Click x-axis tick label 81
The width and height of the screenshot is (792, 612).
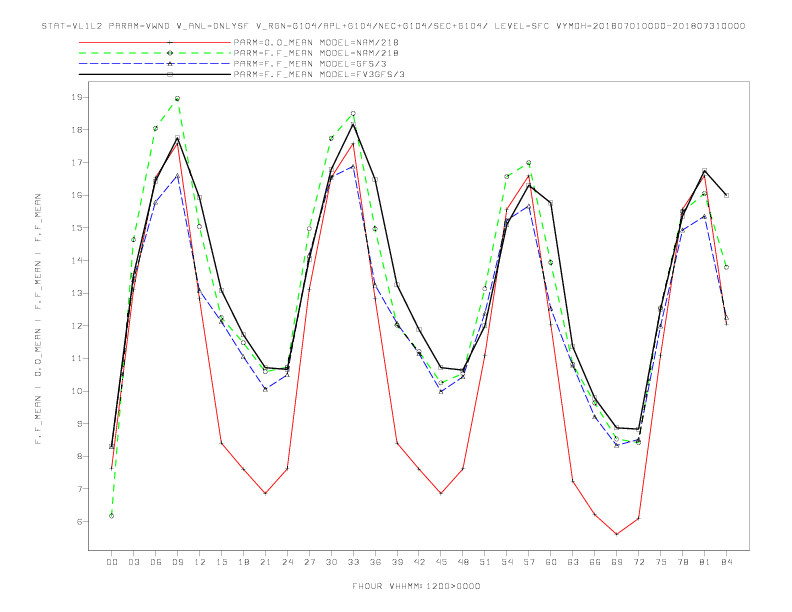(705, 562)
